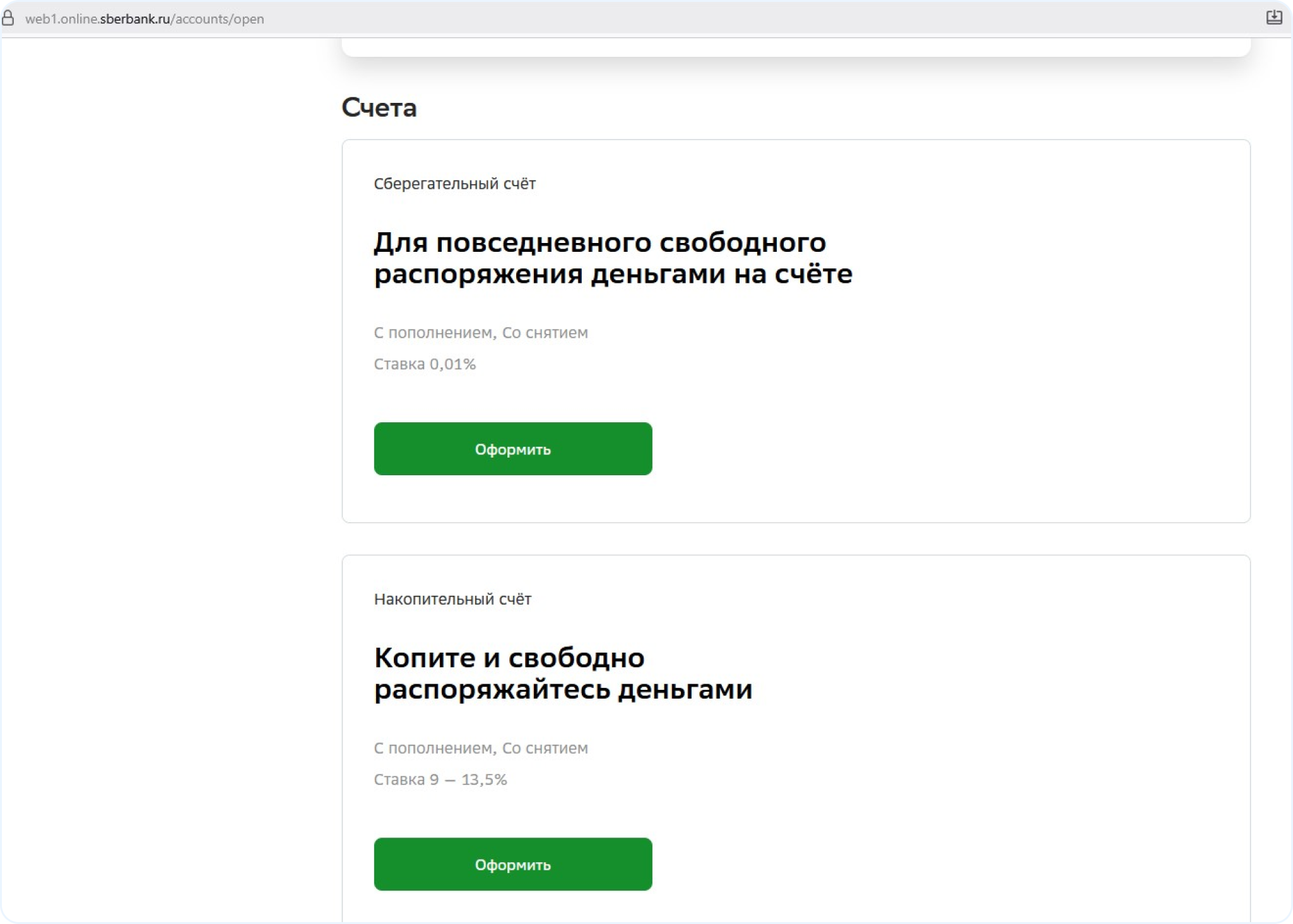
Task: Click the lock icon in address bar
Action: click(x=8, y=18)
